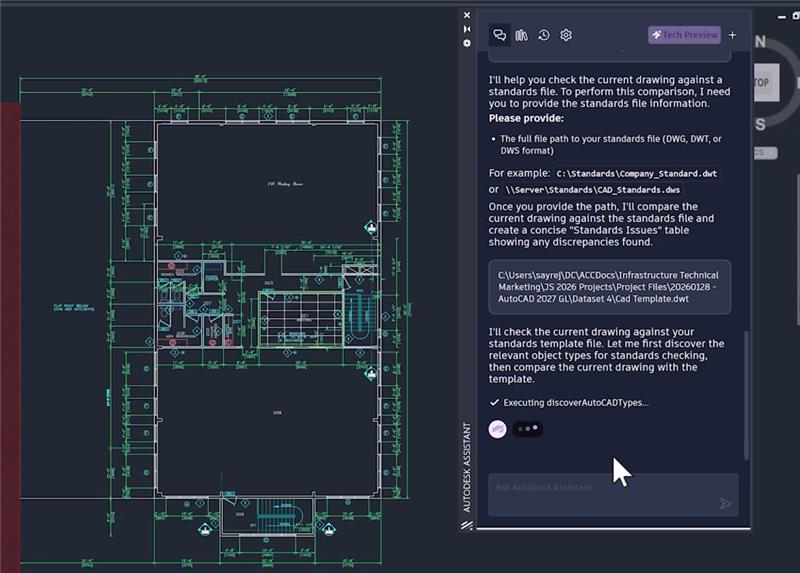Open the chat conversation icon in Assistant panel
The width and height of the screenshot is (800, 573).
(499, 35)
